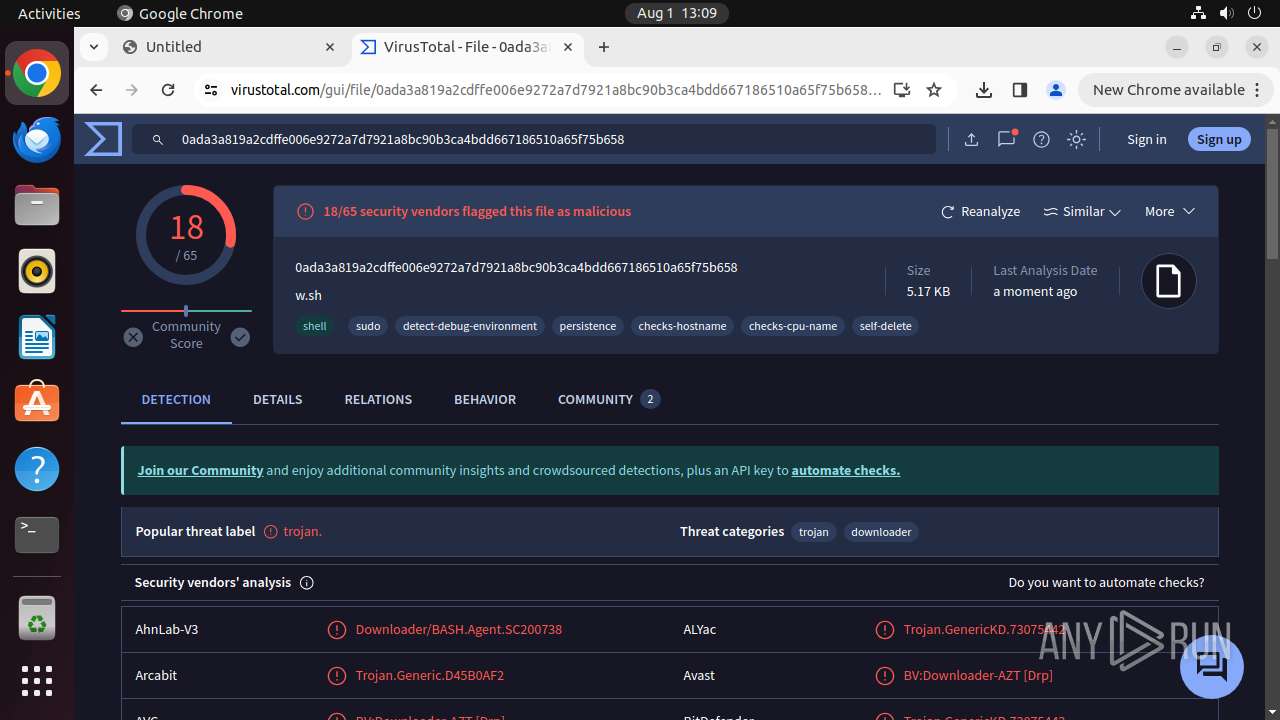
Task: Open the More dropdown menu
Action: [1170, 212]
